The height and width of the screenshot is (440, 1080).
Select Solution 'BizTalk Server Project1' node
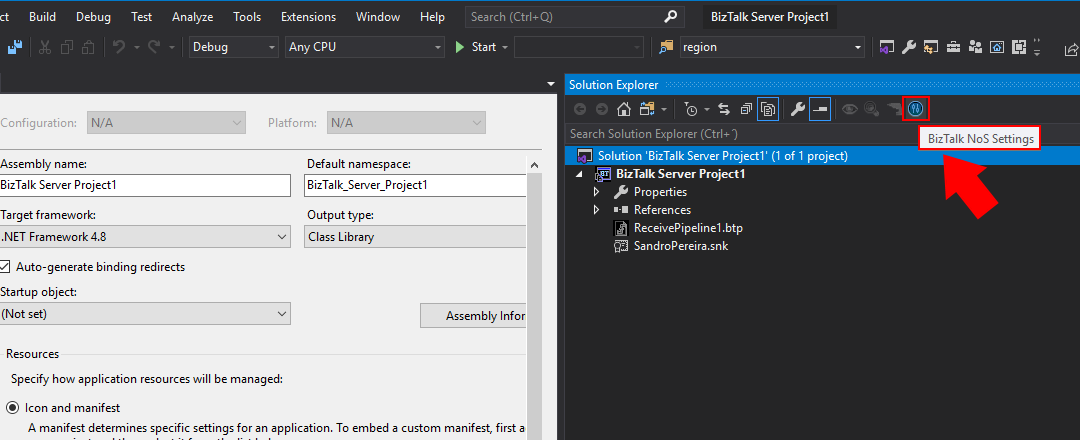pyautogui.click(x=822, y=156)
